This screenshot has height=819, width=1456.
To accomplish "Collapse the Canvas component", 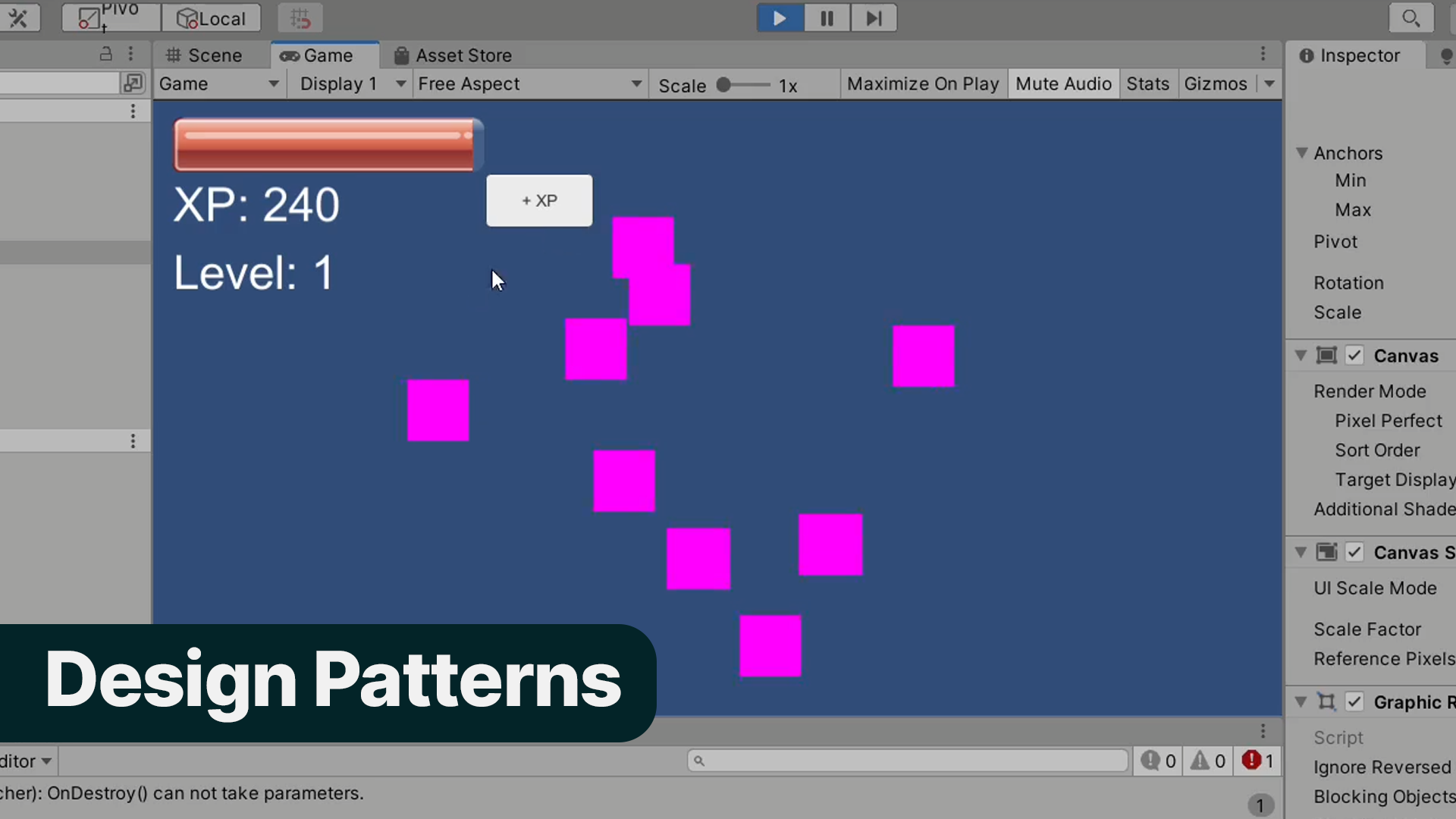I will [x=1301, y=356].
